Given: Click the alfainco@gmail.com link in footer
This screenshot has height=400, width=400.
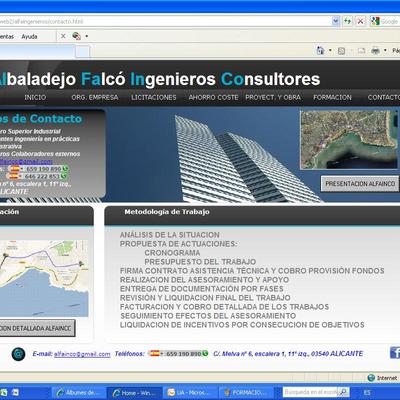Looking at the screenshot, I should coord(82,354).
